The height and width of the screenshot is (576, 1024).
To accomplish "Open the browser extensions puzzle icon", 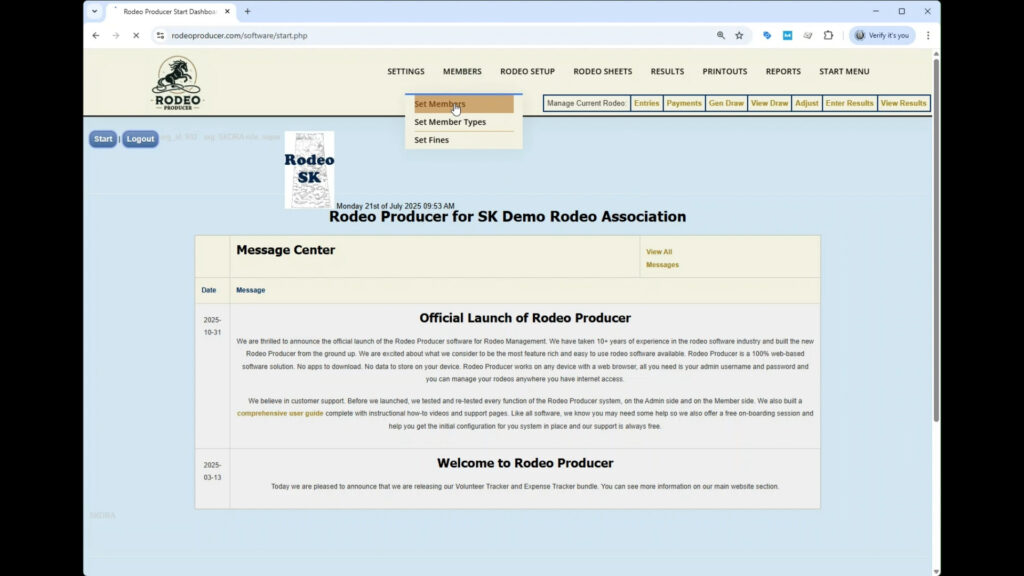I will click(828, 35).
